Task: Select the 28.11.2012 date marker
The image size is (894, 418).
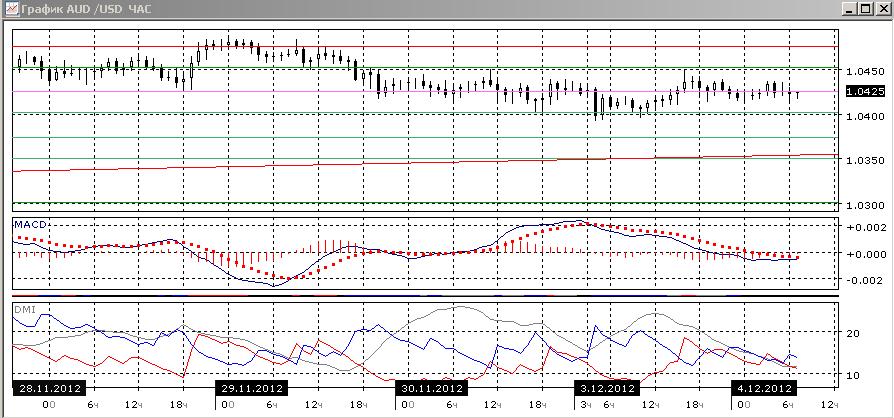Action: (x=49, y=388)
